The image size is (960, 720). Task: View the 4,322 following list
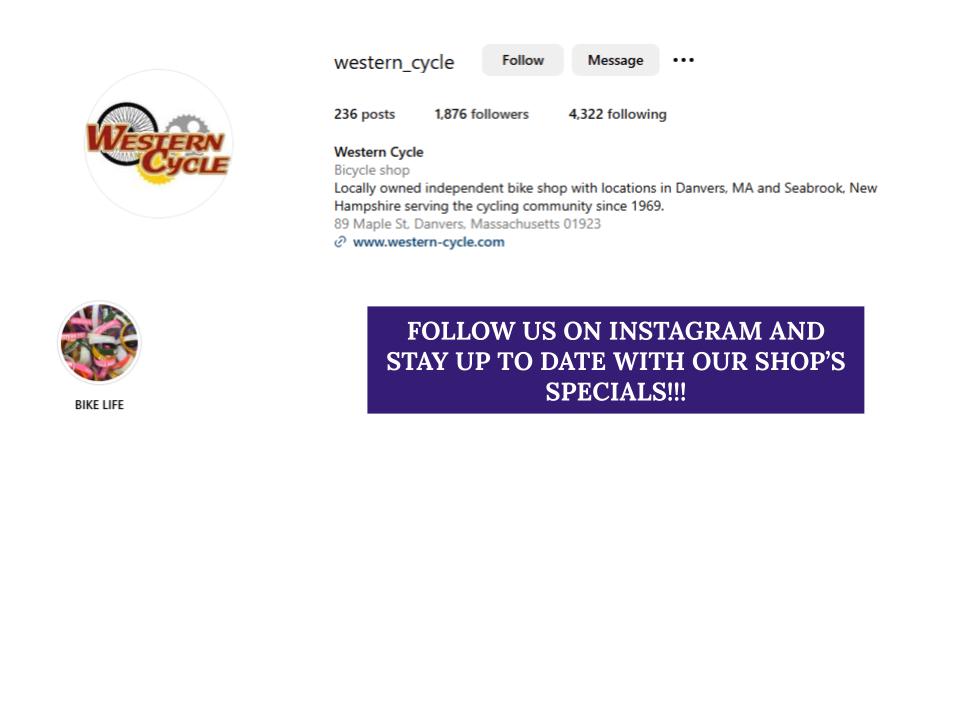coord(617,114)
